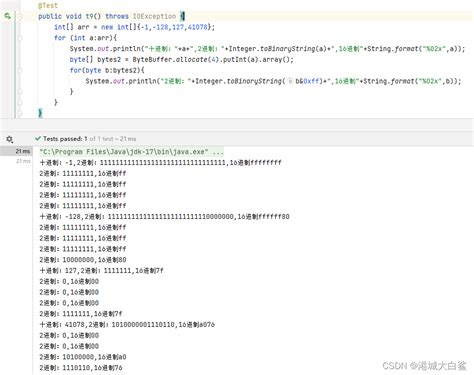Select the second 21 ms test entry

pos(23,161)
